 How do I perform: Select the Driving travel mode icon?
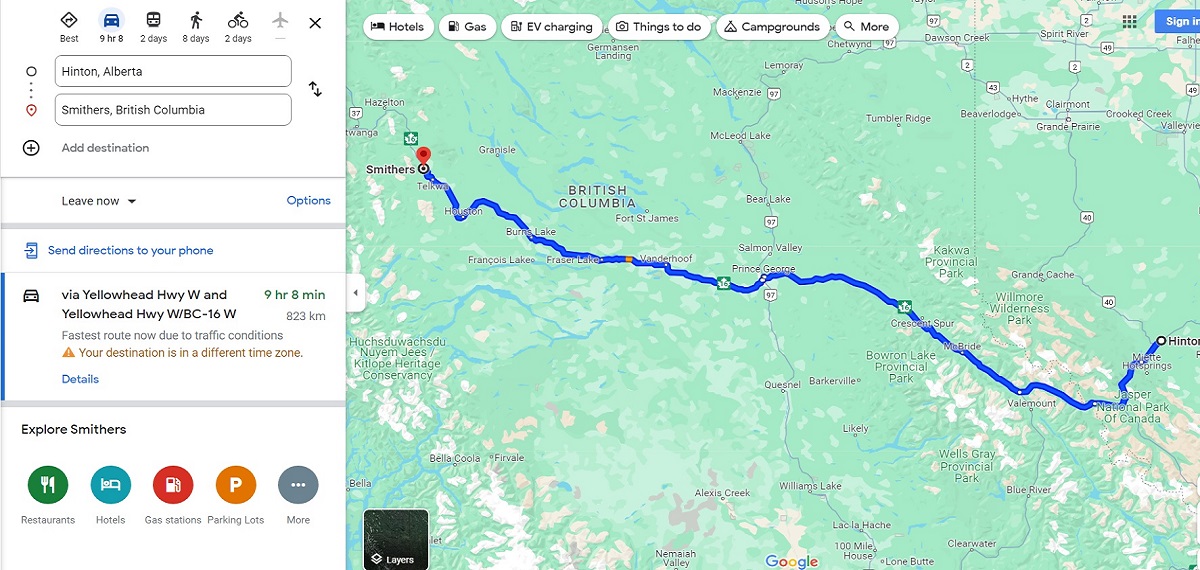[x=111, y=20]
